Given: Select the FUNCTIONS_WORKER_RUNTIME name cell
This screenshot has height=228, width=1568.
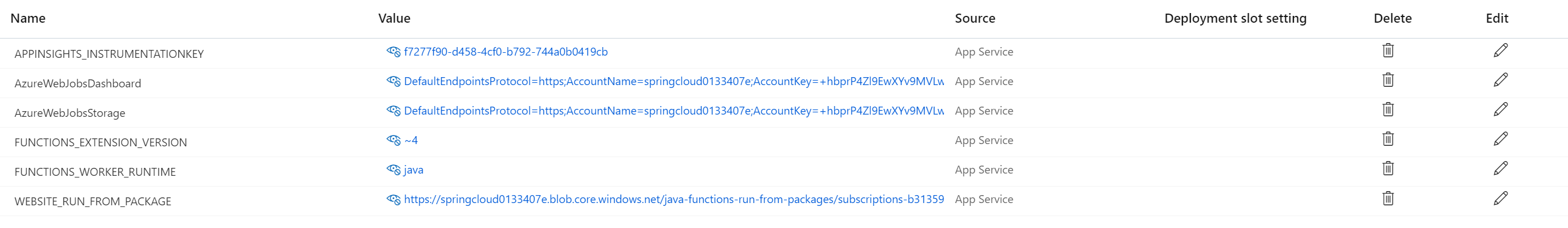Looking at the screenshot, I should tap(95, 172).
